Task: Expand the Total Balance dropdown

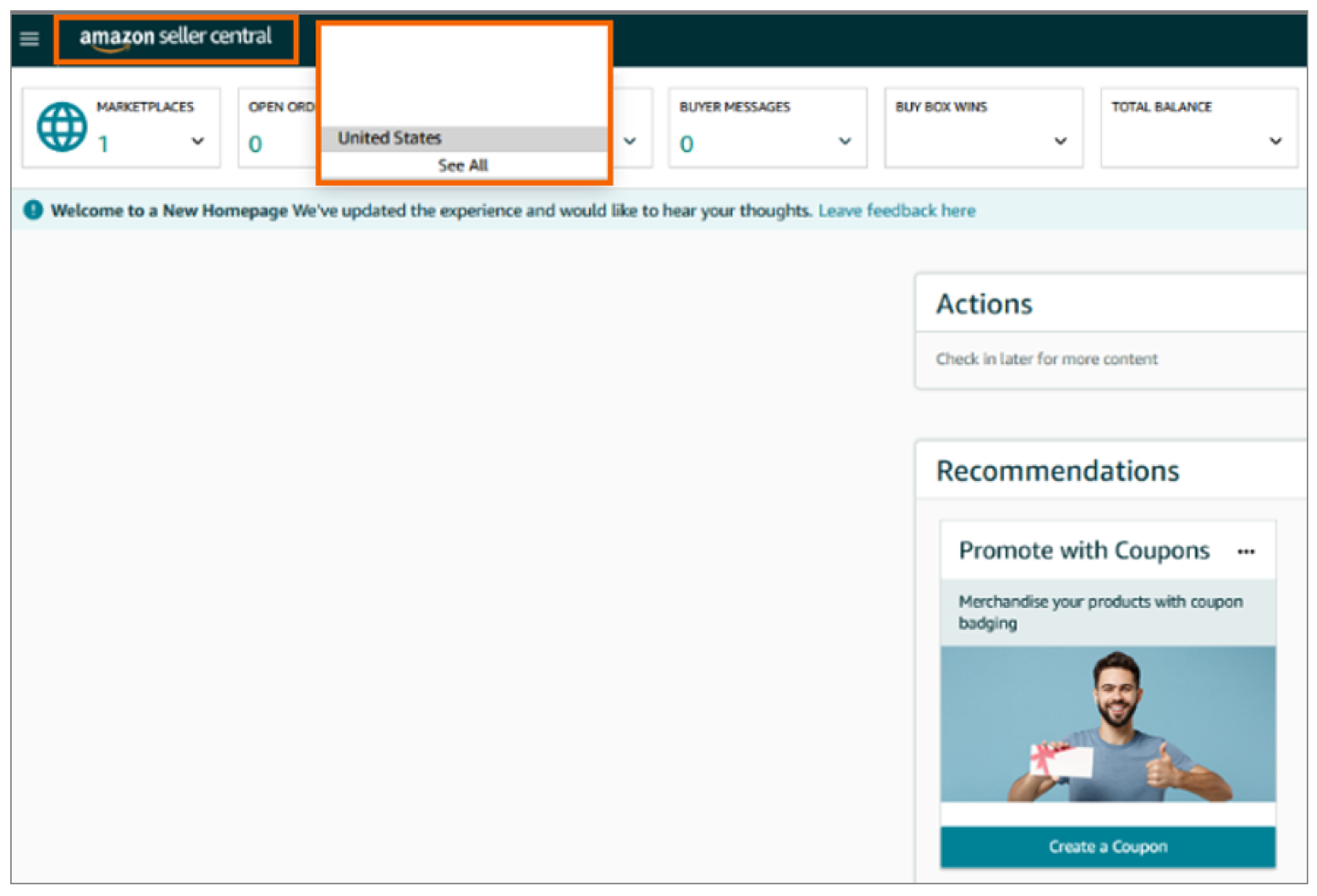Action: point(1276,142)
